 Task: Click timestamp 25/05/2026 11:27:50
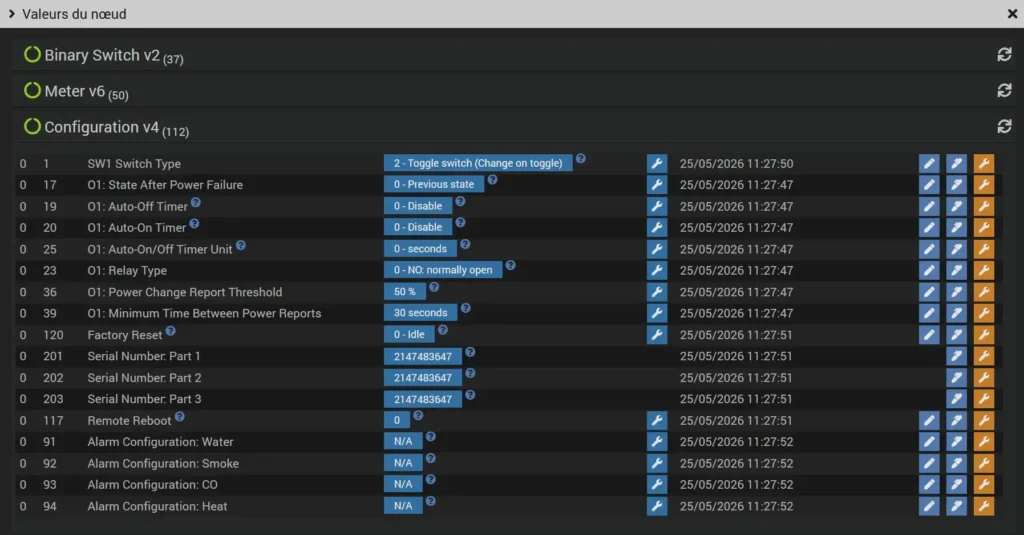point(736,163)
